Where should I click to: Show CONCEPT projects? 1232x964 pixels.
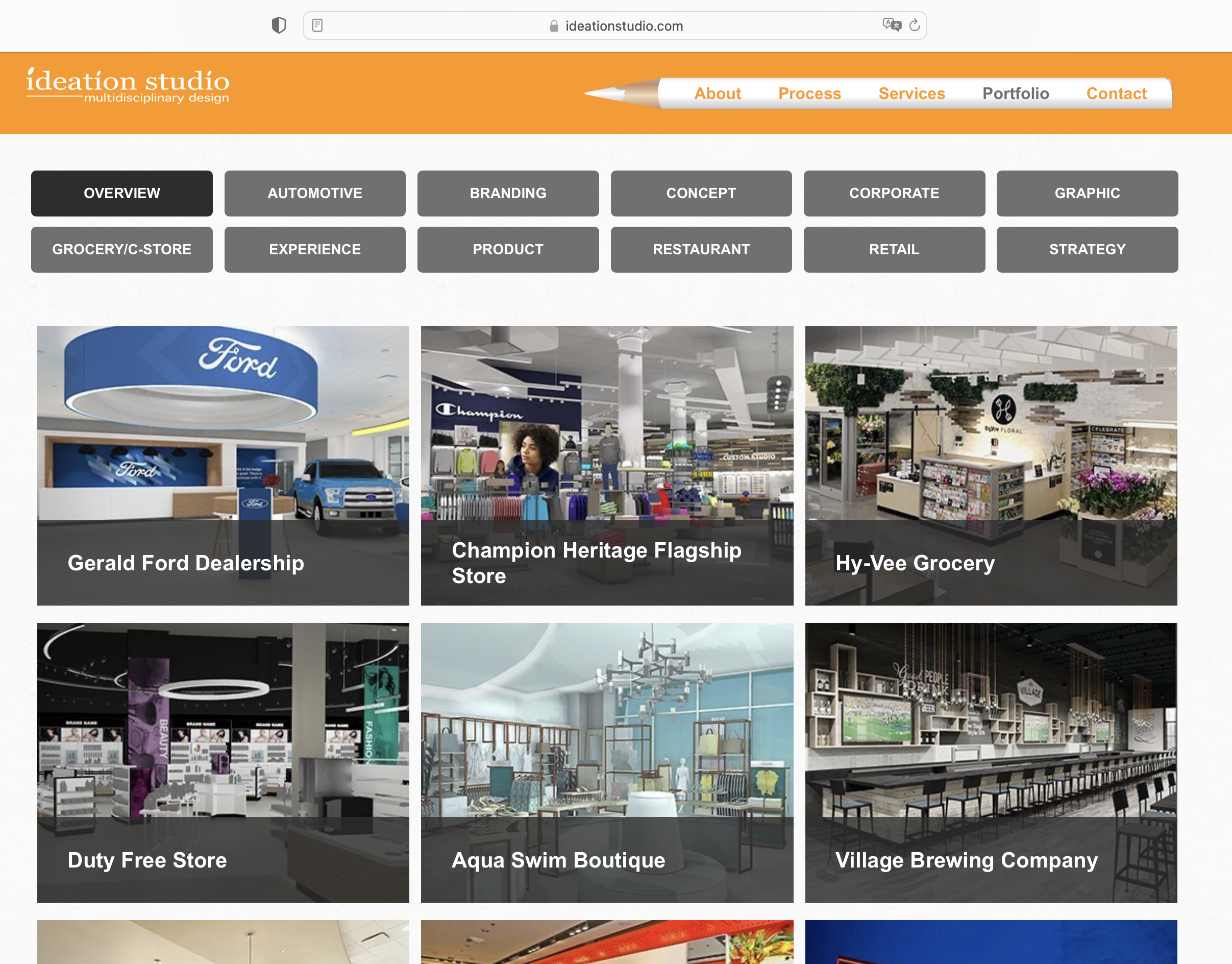(701, 193)
